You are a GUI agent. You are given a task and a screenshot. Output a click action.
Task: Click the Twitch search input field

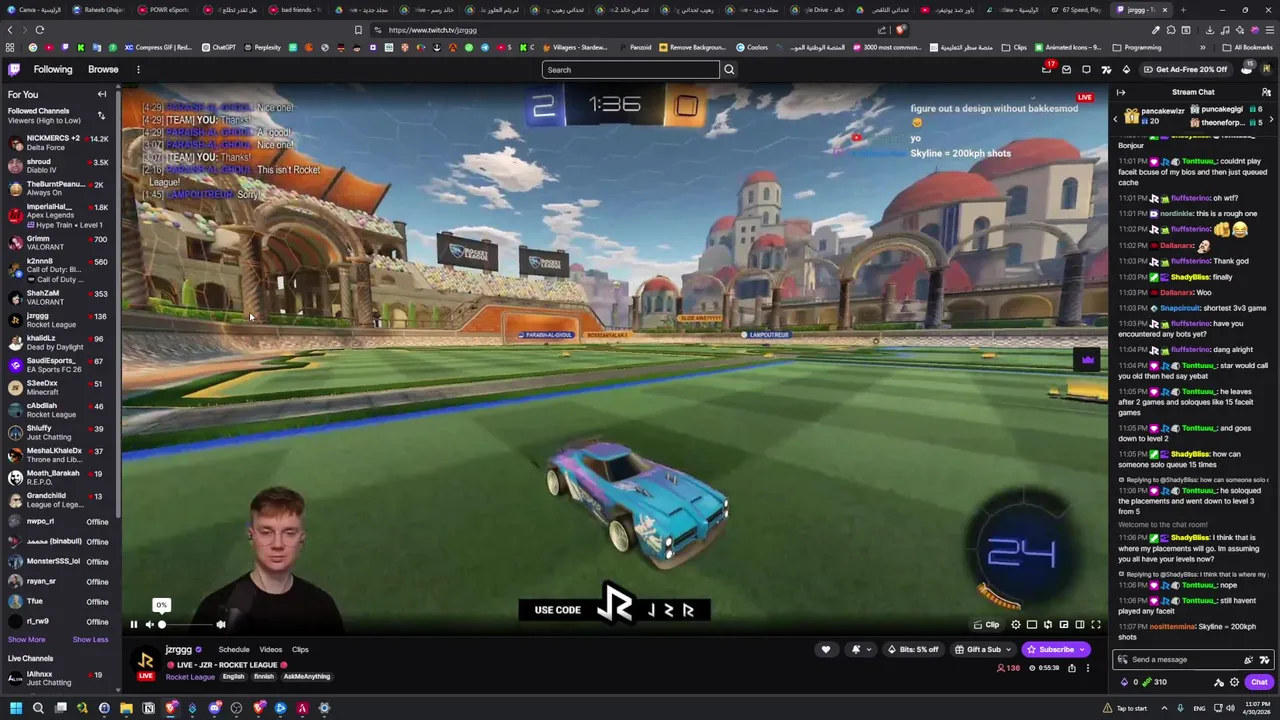pyautogui.click(x=631, y=70)
